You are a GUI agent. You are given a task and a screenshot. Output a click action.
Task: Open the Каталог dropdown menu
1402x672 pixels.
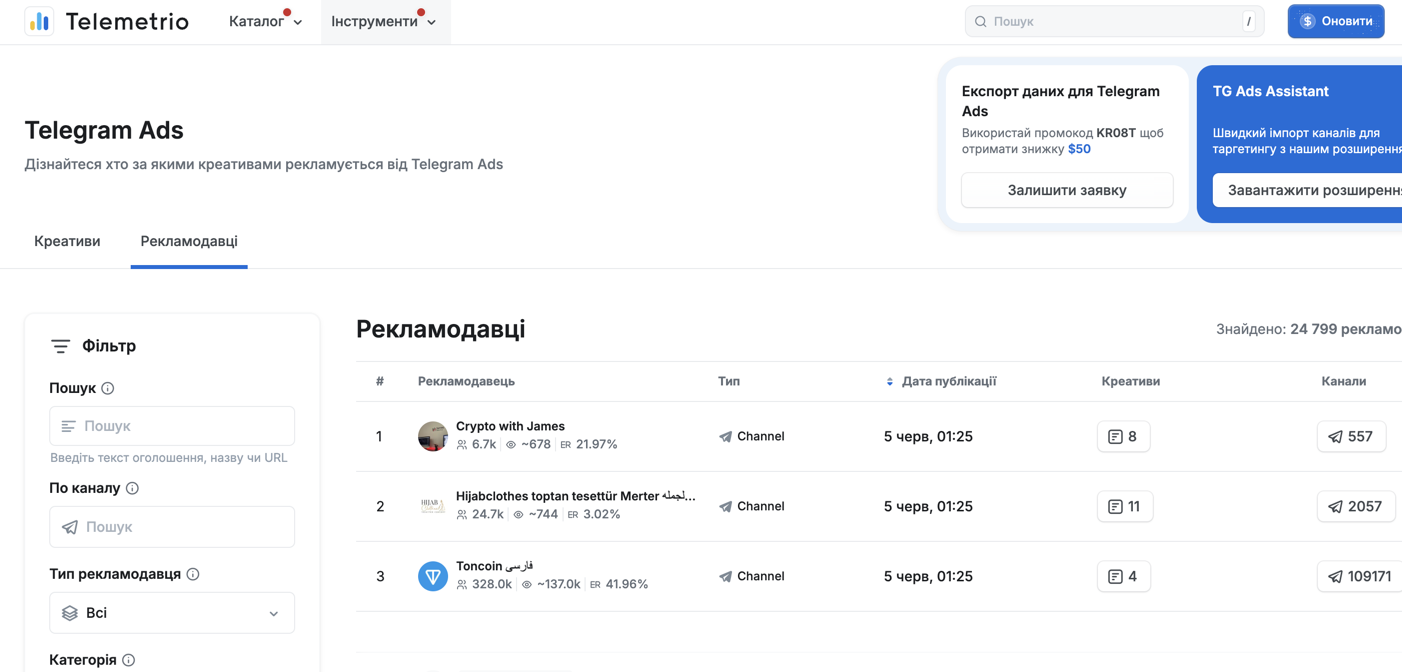pos(263,21)
